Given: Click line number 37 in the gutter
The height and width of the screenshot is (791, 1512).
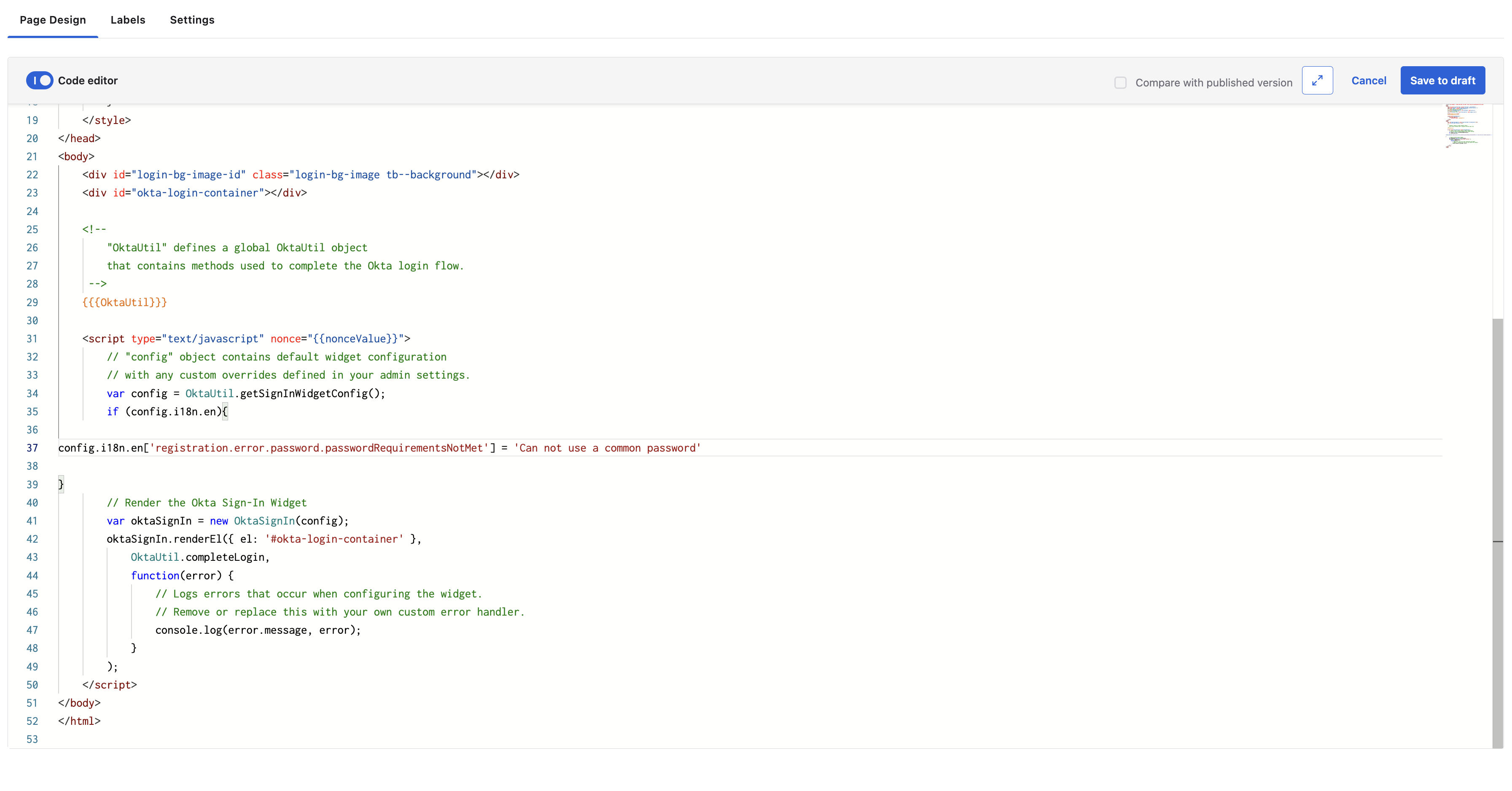Looking at the screenshot, I should point(32,448).
